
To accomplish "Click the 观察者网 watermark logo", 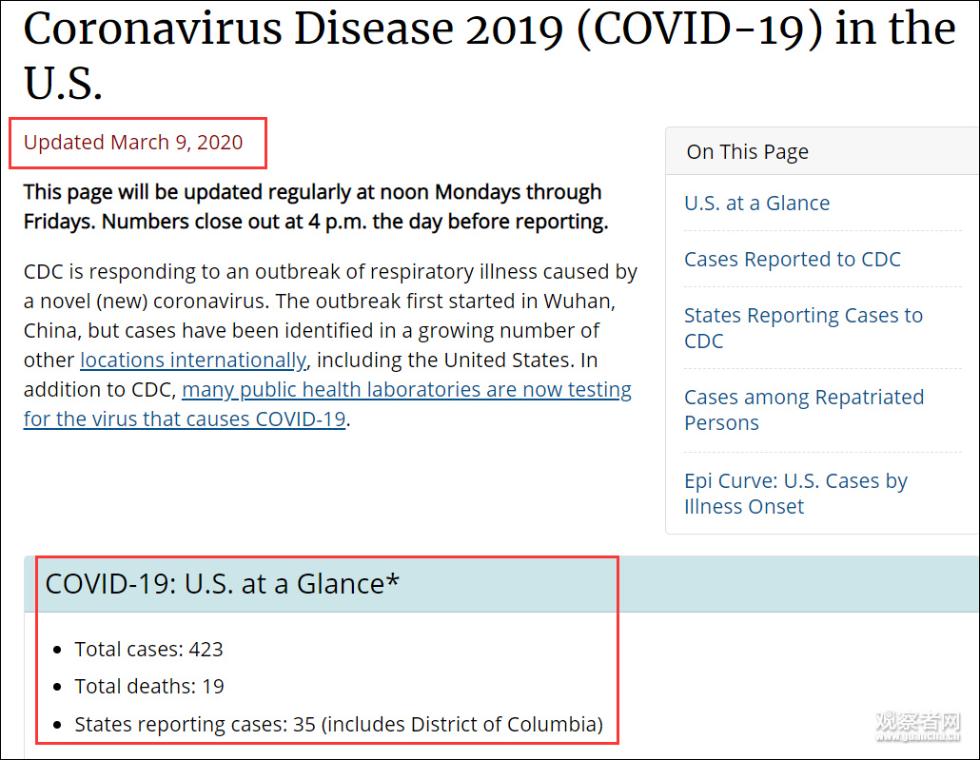I will click(x=917, y=726).
